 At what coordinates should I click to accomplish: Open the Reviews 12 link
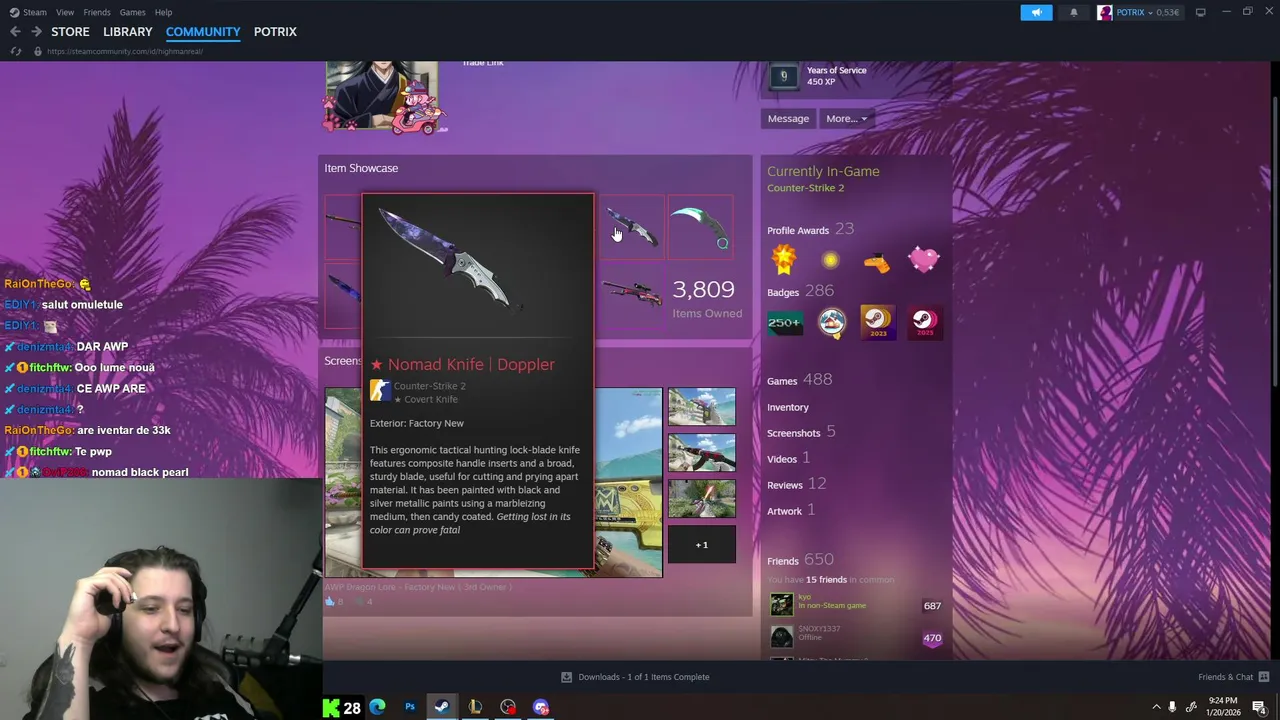click(796, 484)
